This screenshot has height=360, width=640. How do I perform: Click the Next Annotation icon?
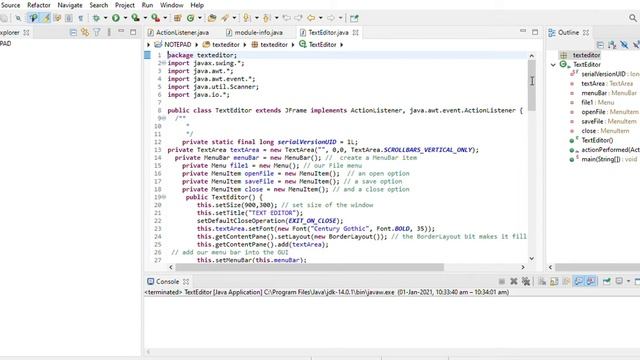pyautogui.click(x=247, y=18)
